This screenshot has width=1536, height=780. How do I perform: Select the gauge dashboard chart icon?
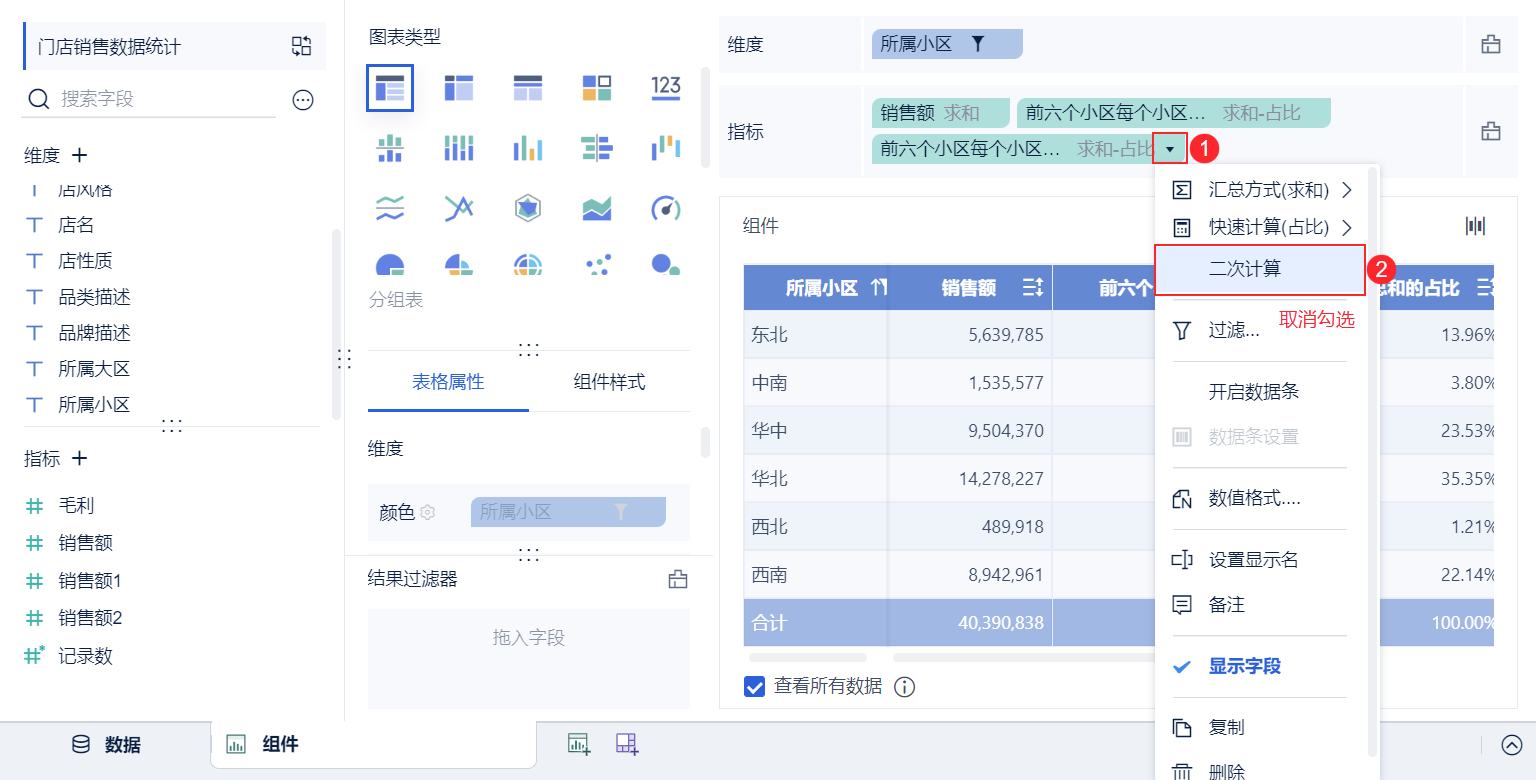click(666, 208)
